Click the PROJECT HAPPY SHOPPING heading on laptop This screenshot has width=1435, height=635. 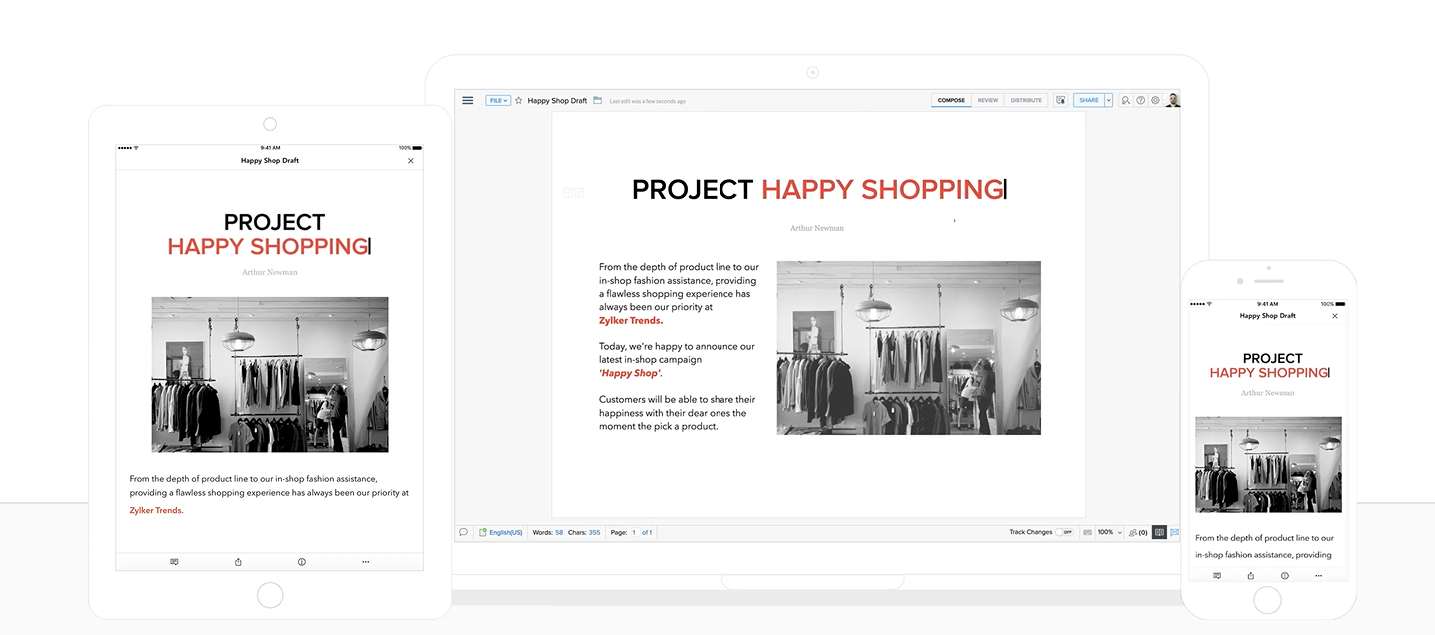click(818, 189)
